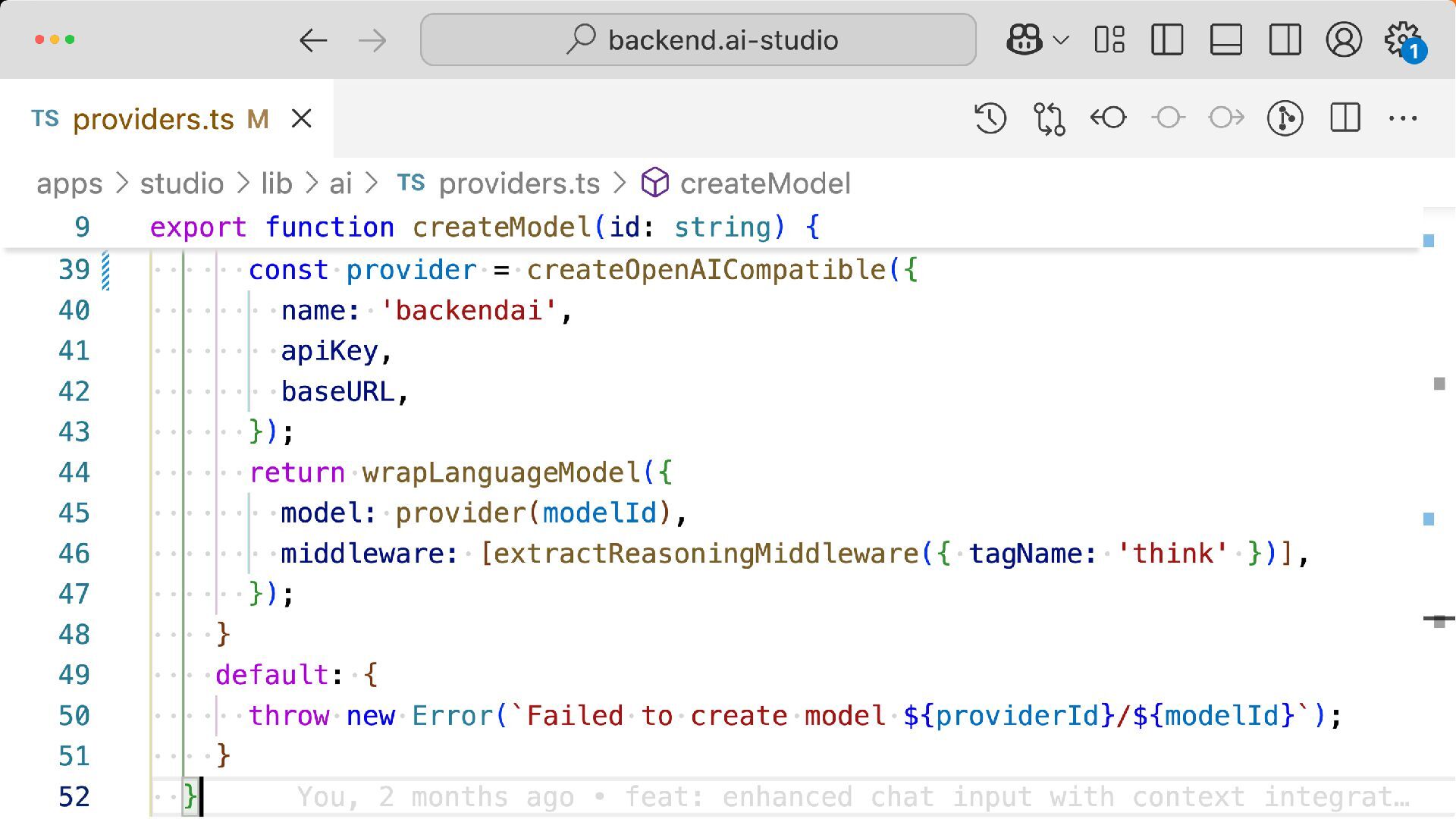1456x819 pixels.
Task: Open the Manage settings gear
Action: click(x=1402, y=39)
